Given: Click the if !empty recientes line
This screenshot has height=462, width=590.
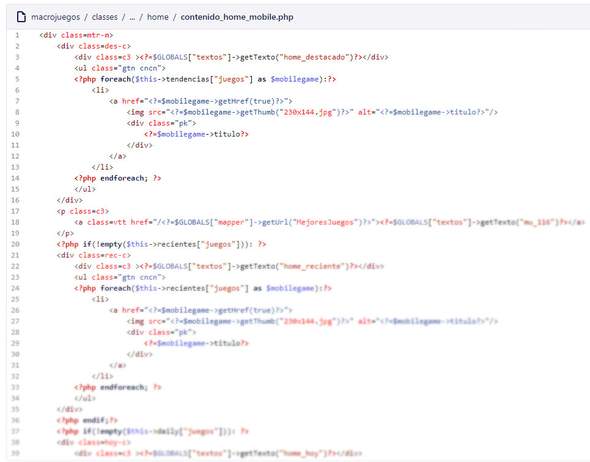Looking at the screenshot, I should coord(161,244).
